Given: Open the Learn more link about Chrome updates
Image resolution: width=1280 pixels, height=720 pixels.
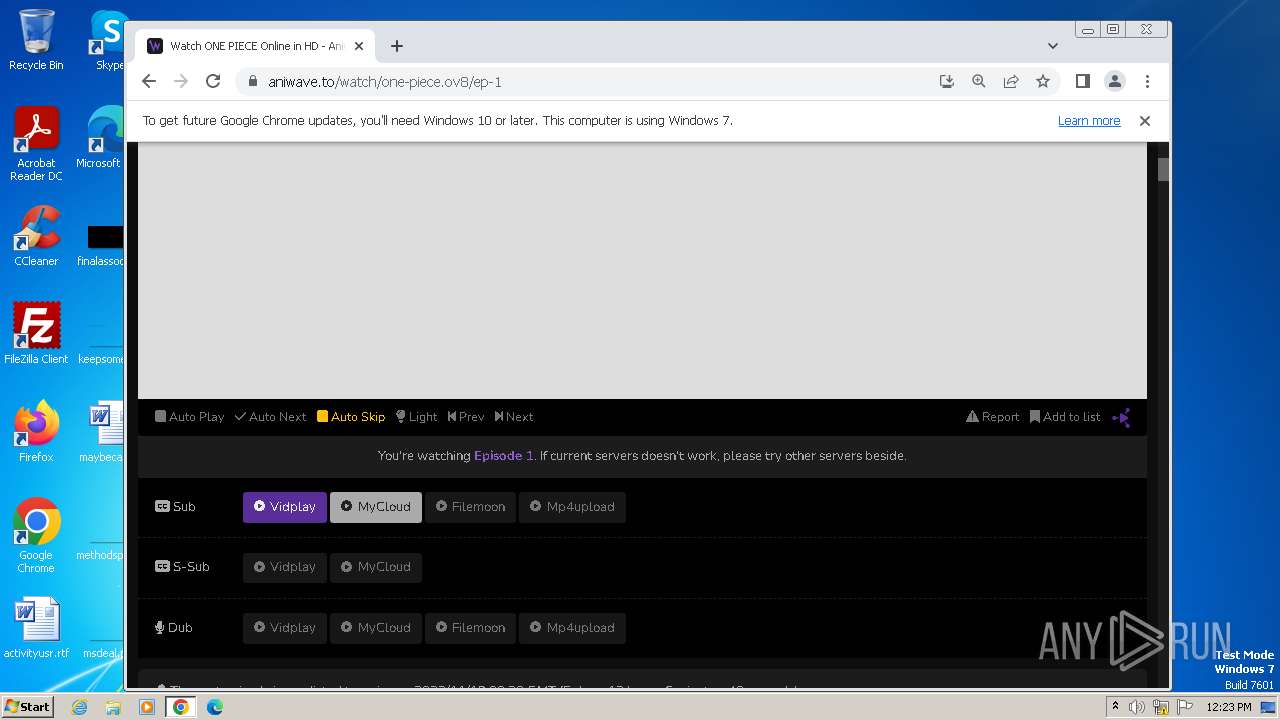Looking at the screenshot, I should [x=1089, y=121].
